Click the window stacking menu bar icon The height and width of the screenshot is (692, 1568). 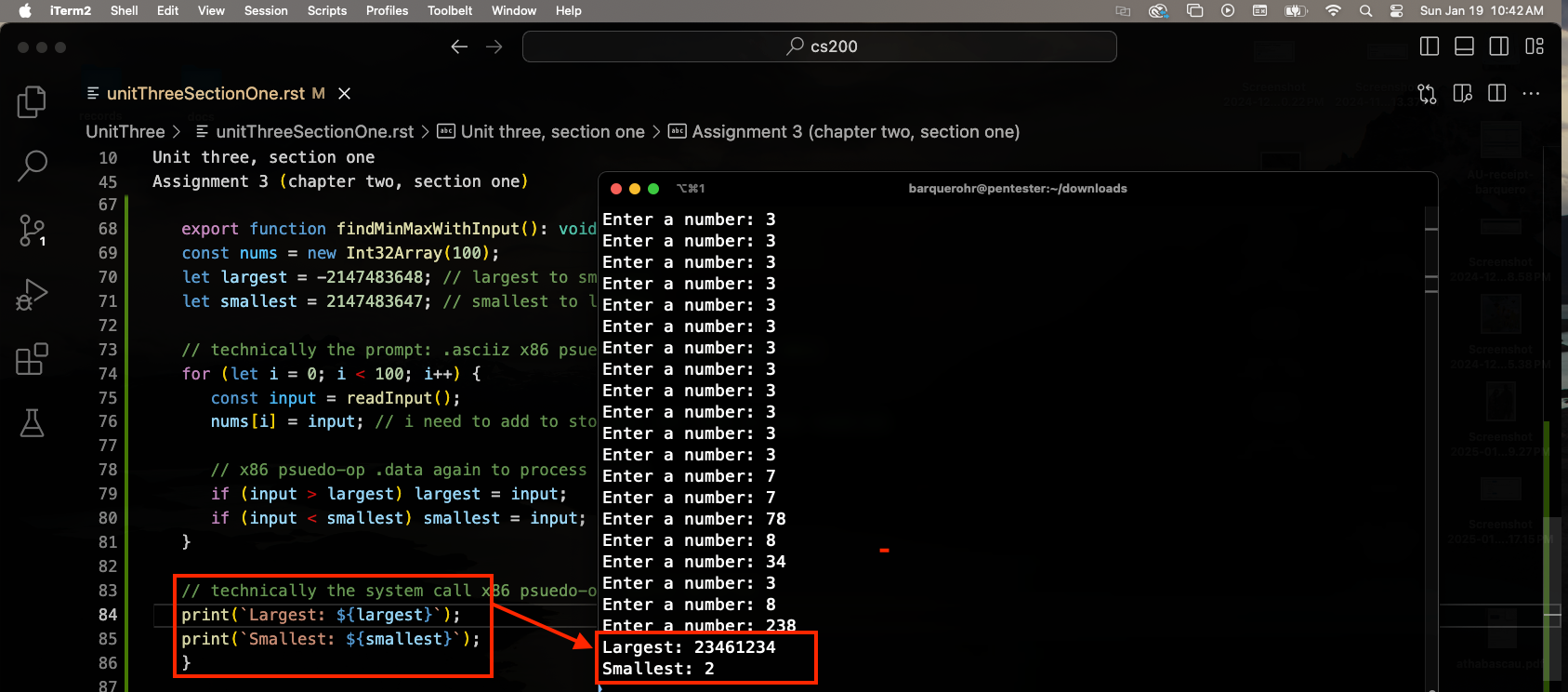[x=1194, y=11]
